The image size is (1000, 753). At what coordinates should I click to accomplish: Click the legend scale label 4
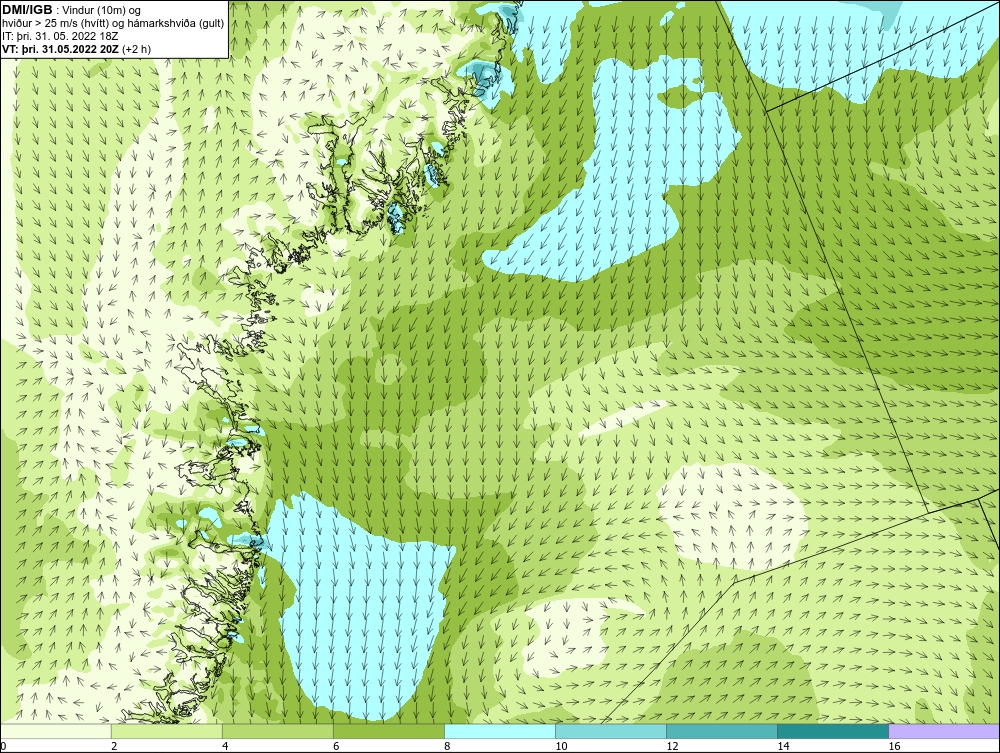(225, 746)
